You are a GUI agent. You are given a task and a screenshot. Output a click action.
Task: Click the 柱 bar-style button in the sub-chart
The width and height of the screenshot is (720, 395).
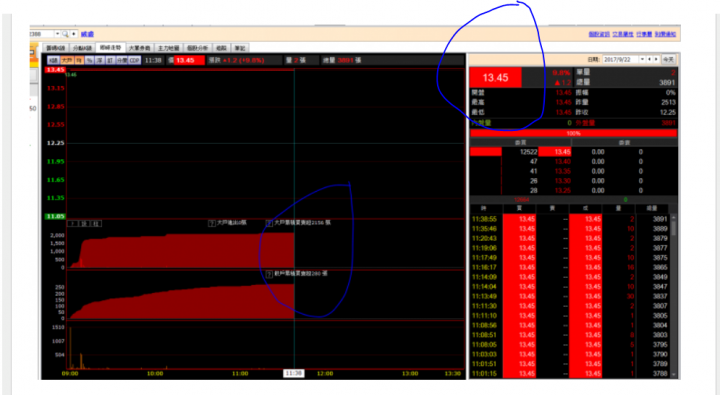pyautogui.click(x=96, y=224)
